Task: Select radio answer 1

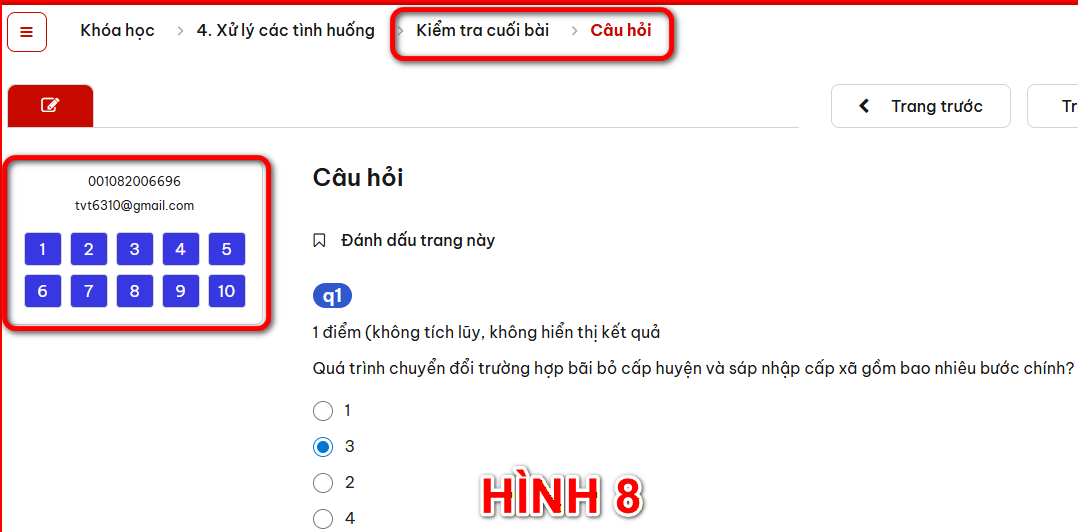Action: 322,411
